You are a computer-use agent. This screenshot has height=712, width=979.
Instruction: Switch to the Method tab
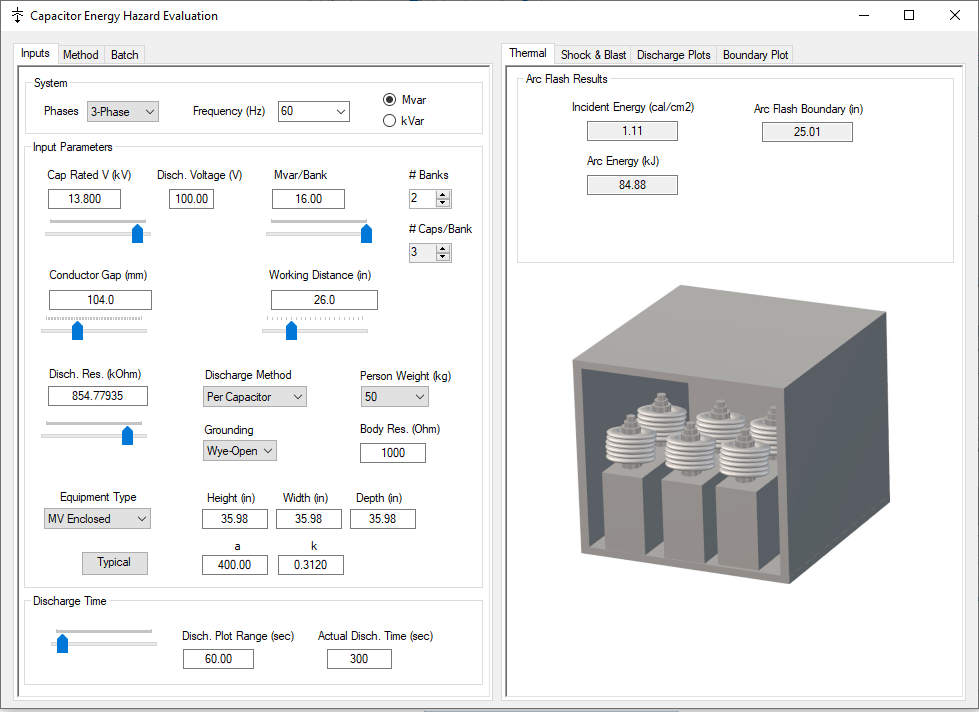(x=80, y=54)
